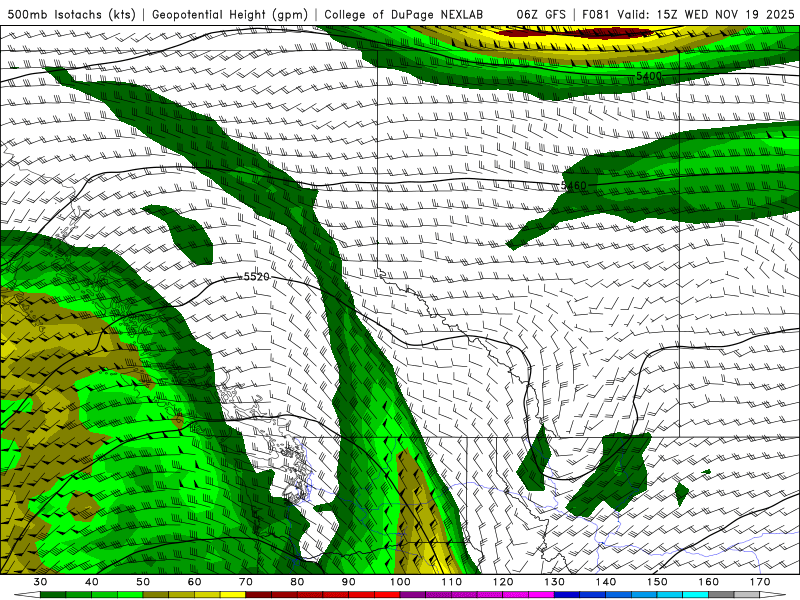Click the 5520 height contour label

pyautogui.click(x=256, y=277)
